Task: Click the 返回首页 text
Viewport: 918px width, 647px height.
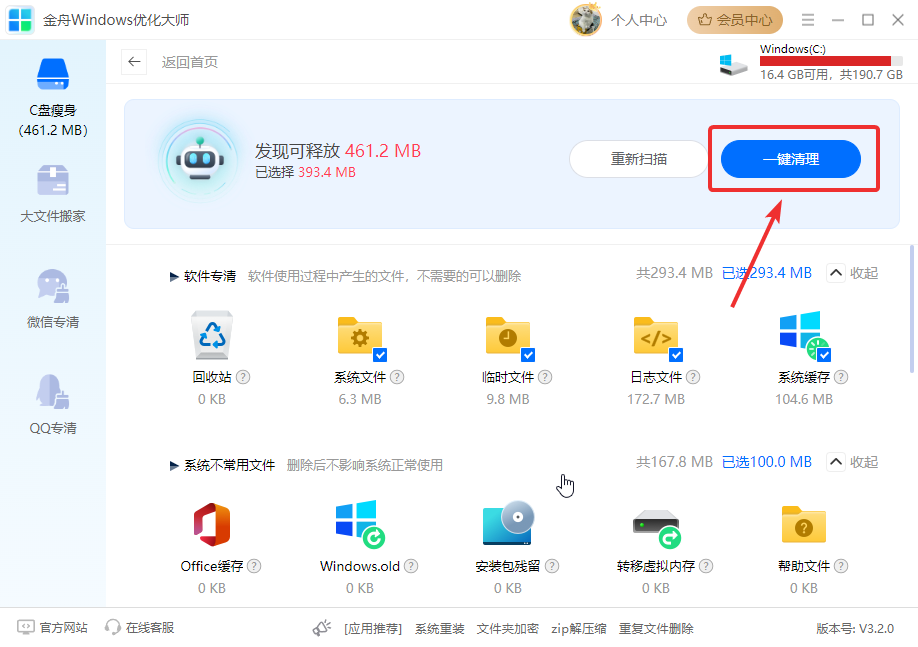Action: pos(190,62)
